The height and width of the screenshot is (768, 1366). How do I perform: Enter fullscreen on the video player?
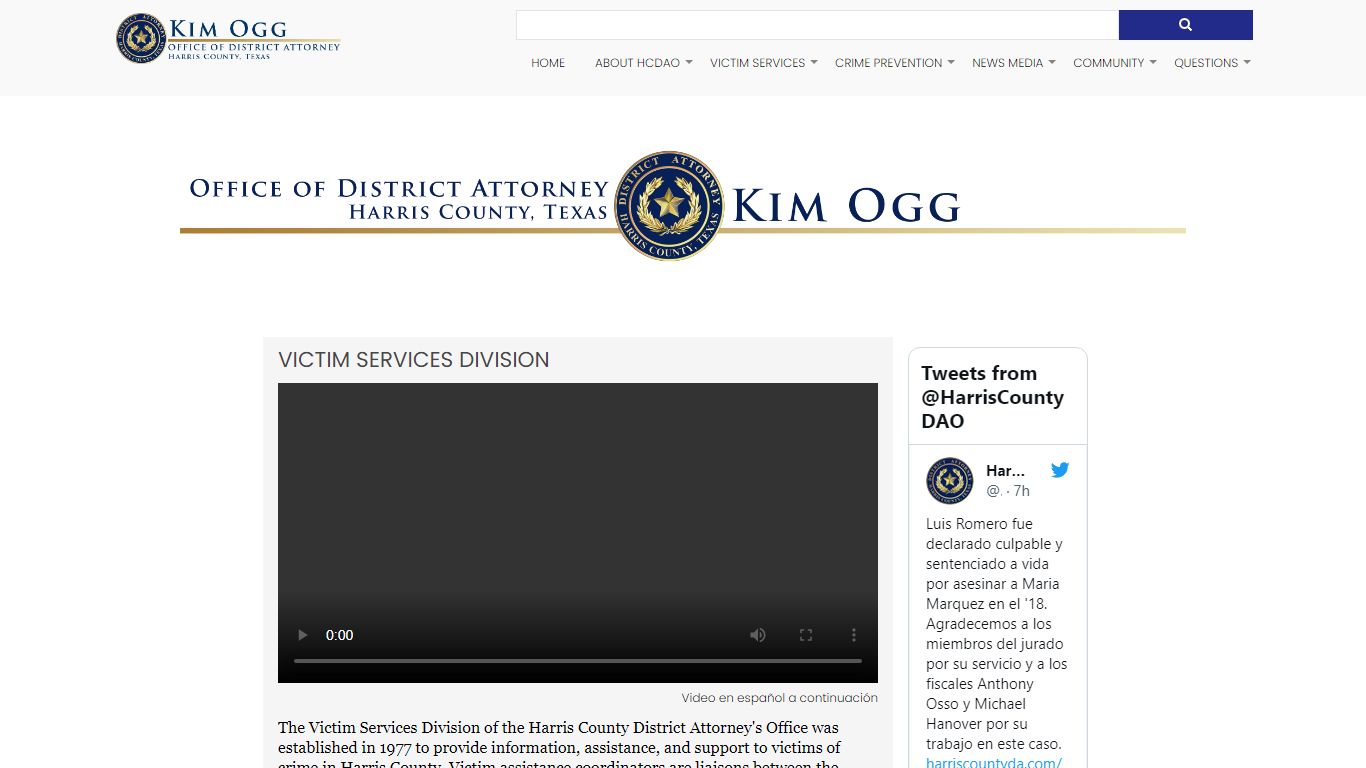806,635
